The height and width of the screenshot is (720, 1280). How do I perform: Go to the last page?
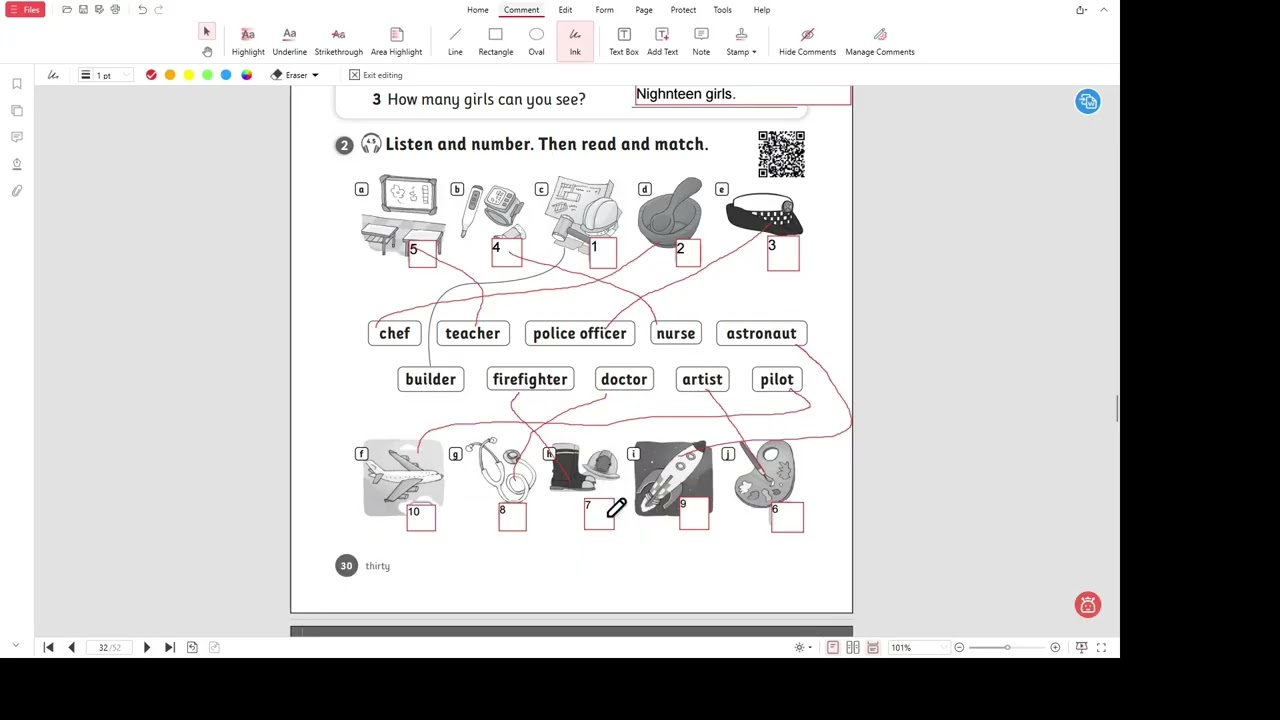169,647
